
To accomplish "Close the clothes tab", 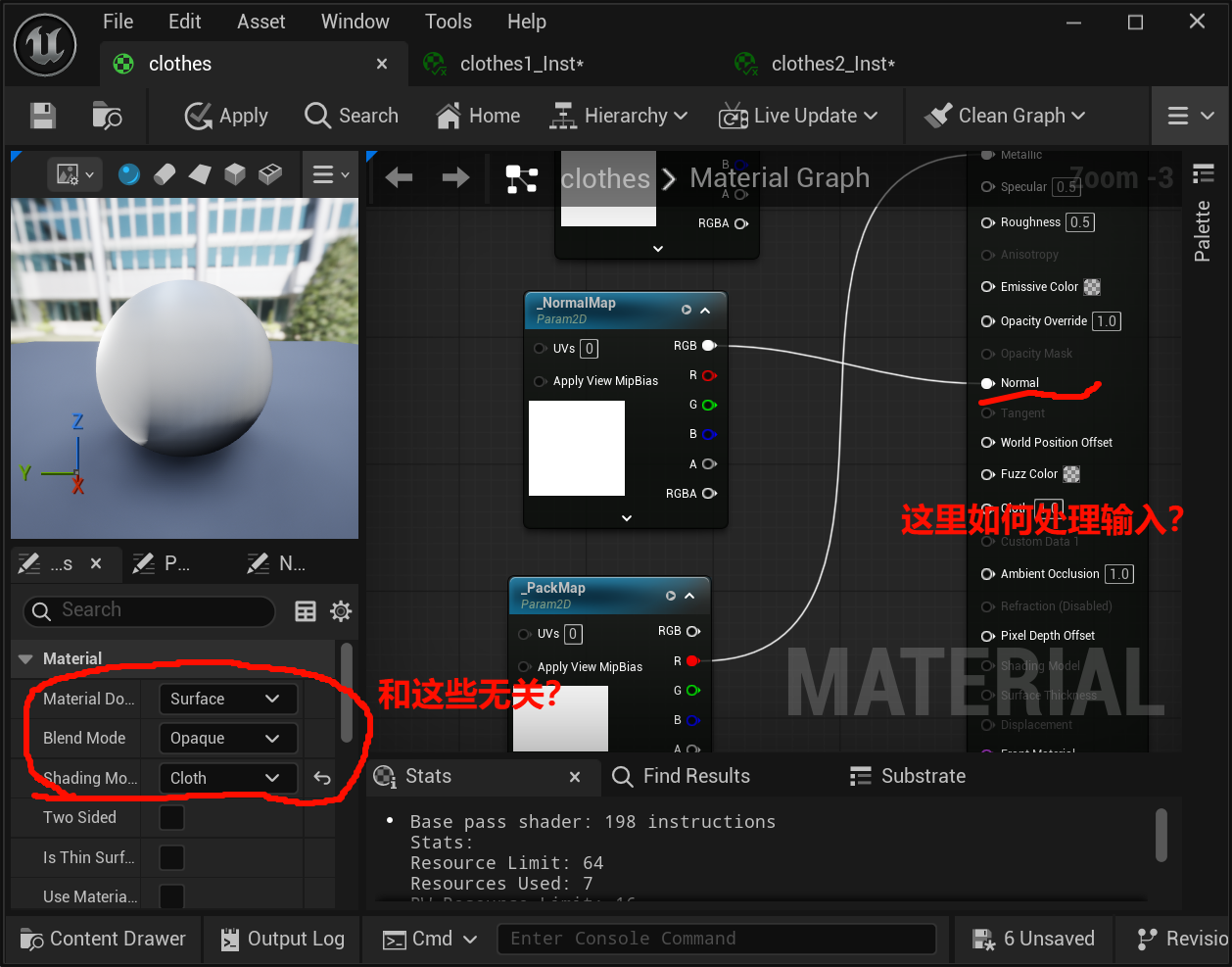I will coord(382,64).
